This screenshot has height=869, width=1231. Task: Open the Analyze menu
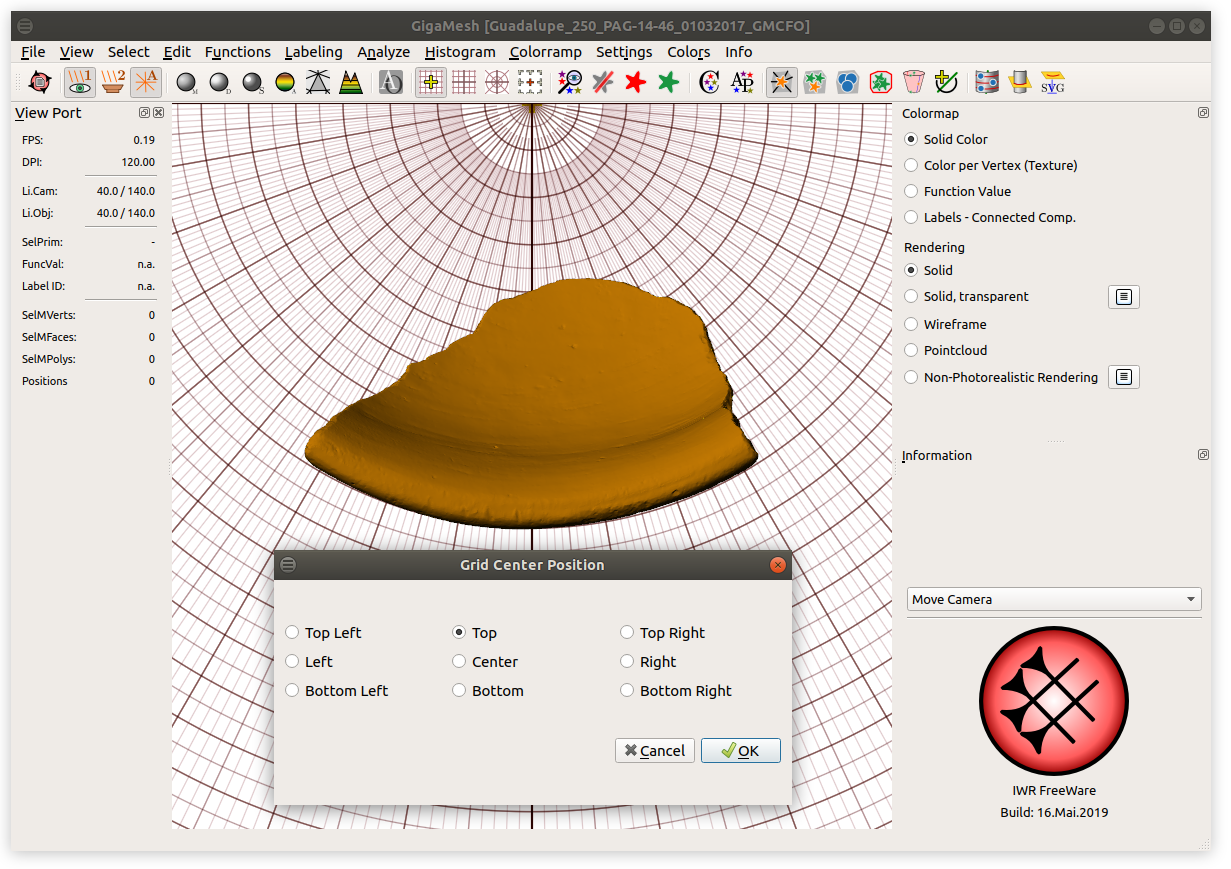pos(383,52)
